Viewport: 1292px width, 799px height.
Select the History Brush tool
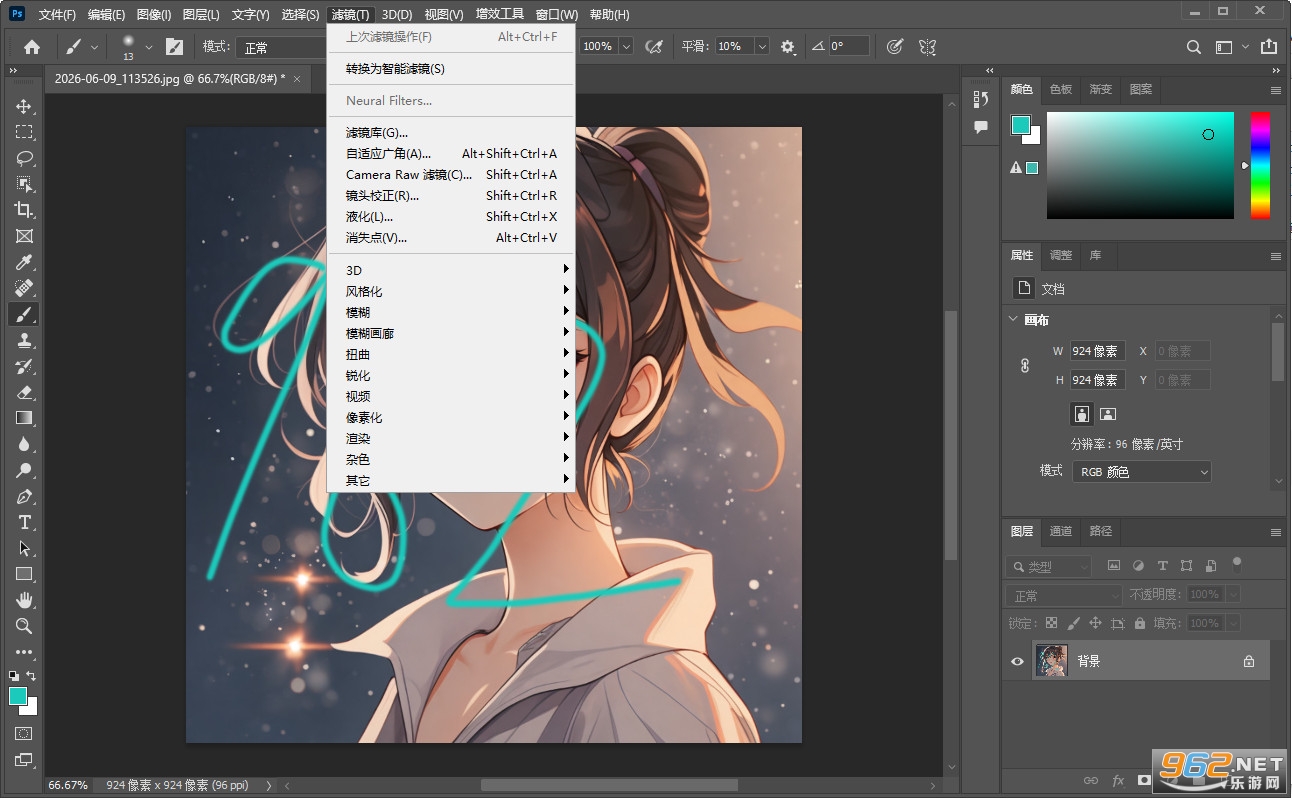point(24,366)
